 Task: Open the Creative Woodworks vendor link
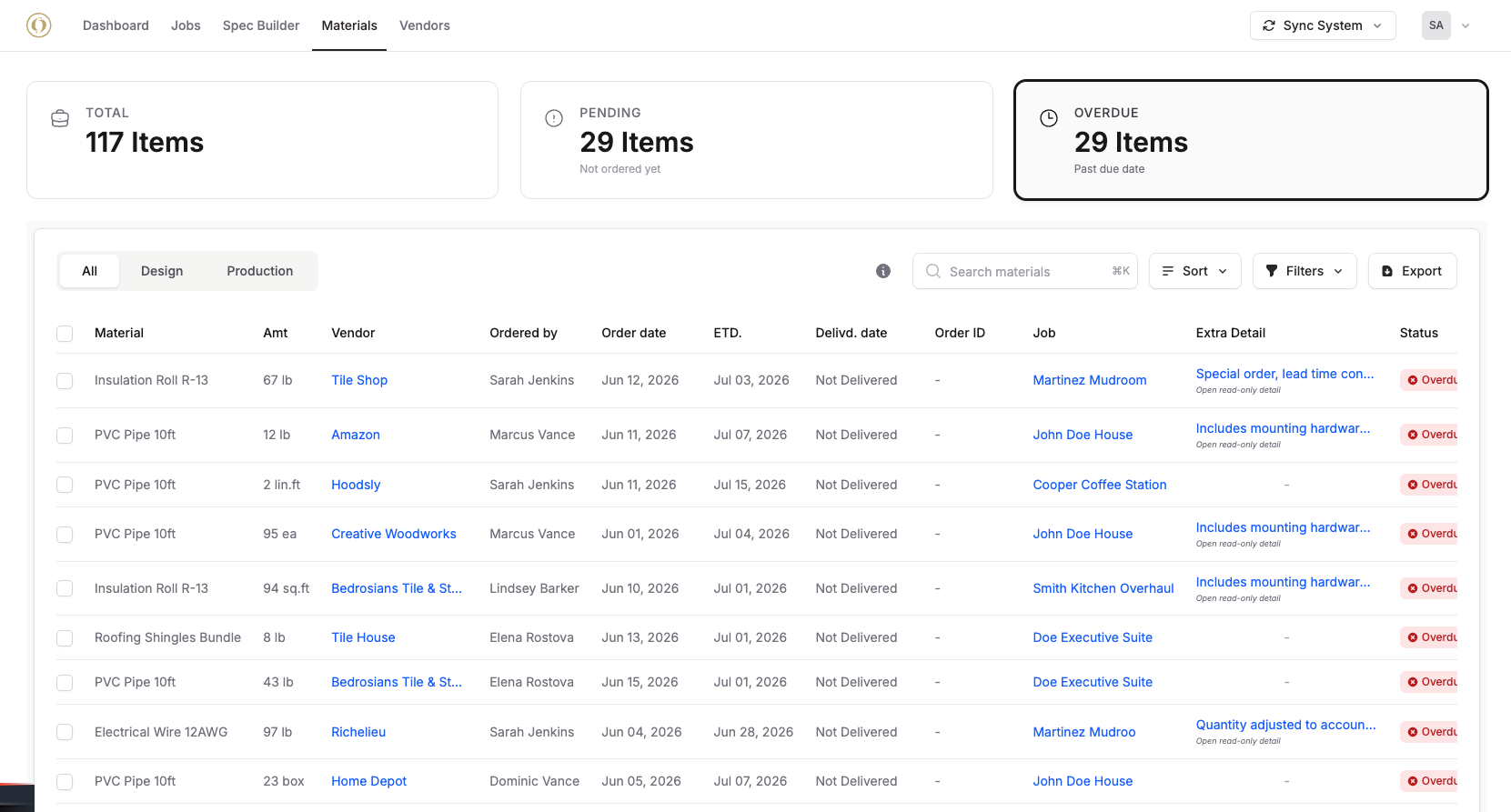point(394,534)
